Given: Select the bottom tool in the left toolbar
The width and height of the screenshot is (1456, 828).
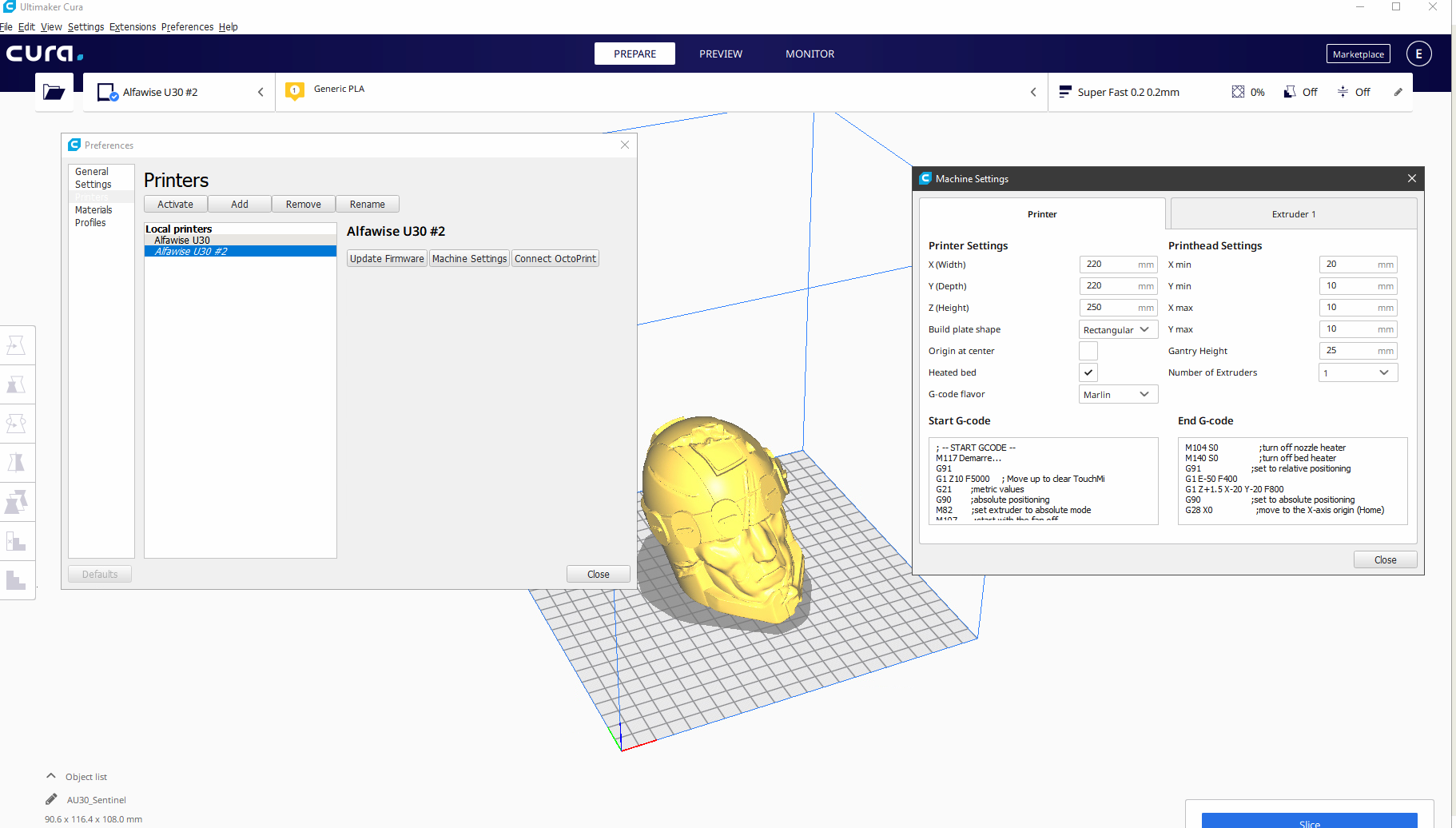Looking at the screenshot, I should tap(16, 580).
